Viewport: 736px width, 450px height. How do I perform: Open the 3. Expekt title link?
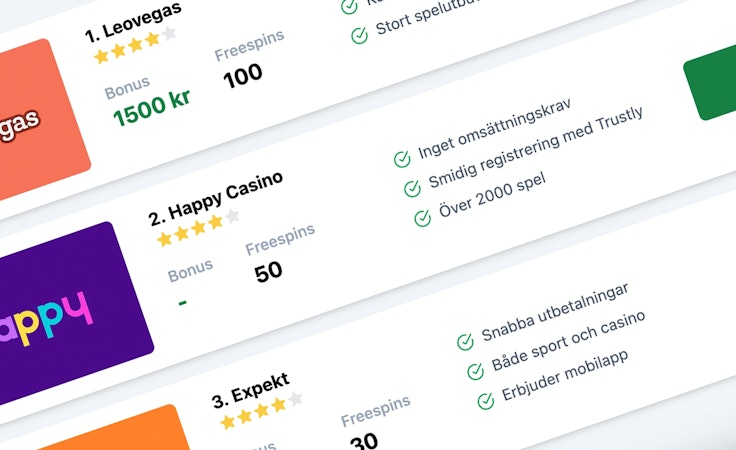(251, 390)
